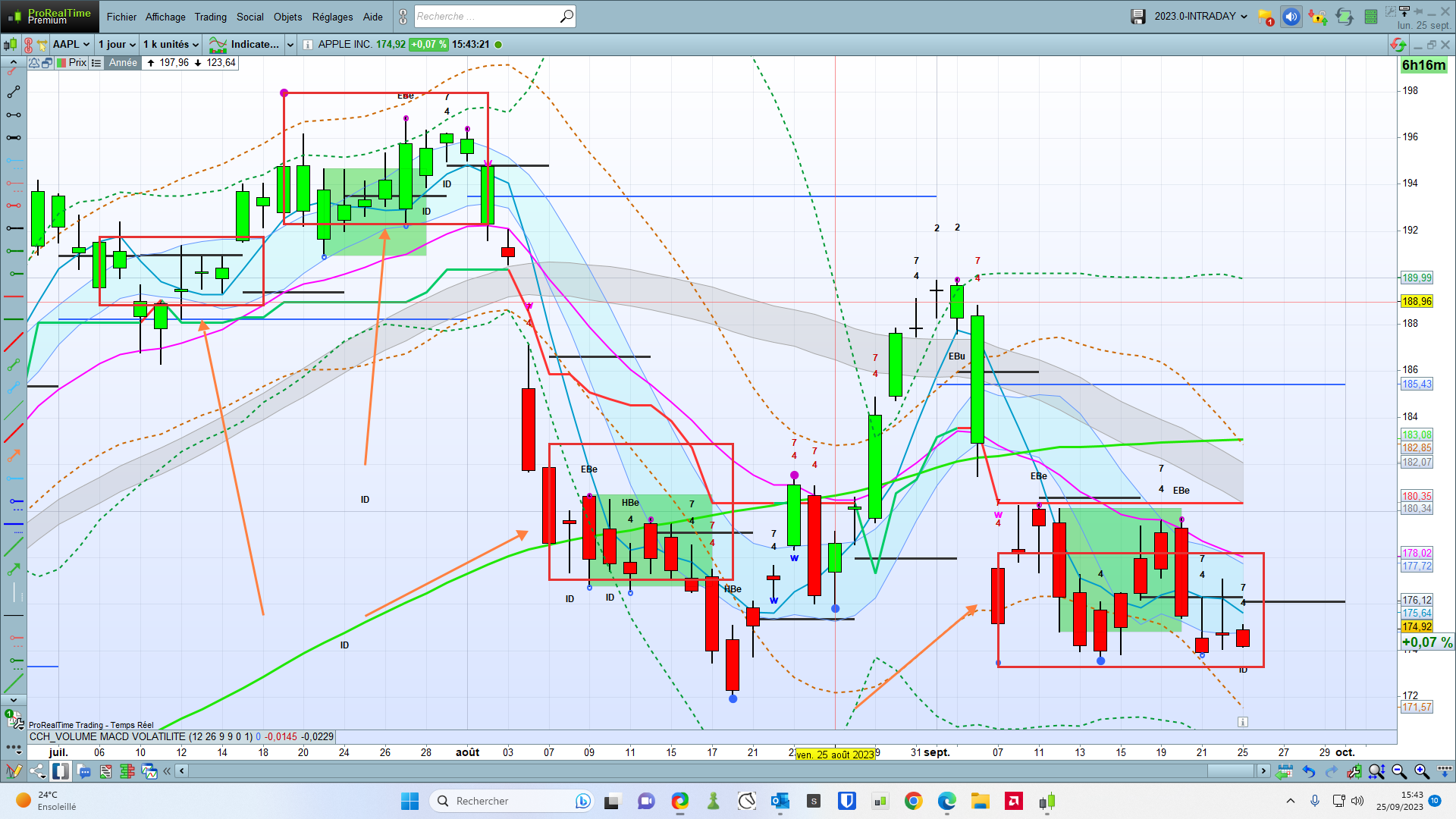
Task: Click the green server list icon
Action: pos(1371,17)
